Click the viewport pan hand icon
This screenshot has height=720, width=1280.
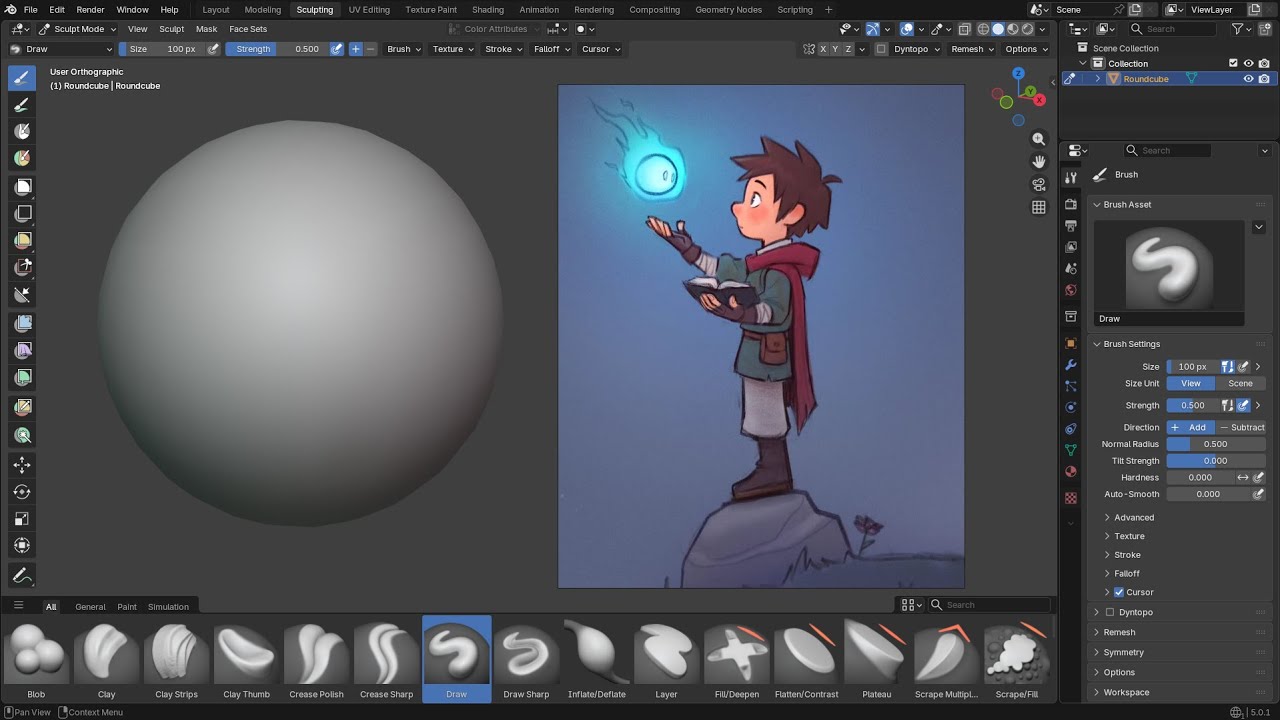(x=1039, y=162)
